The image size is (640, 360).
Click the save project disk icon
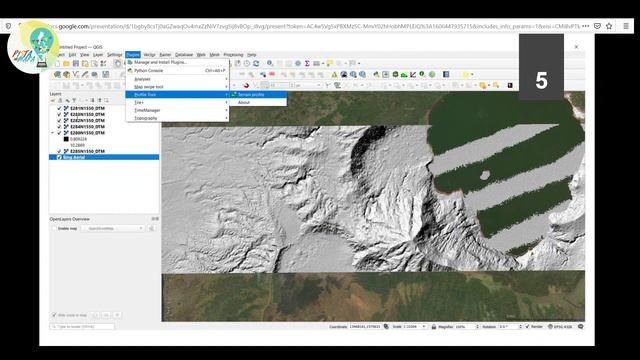(76, 64)
